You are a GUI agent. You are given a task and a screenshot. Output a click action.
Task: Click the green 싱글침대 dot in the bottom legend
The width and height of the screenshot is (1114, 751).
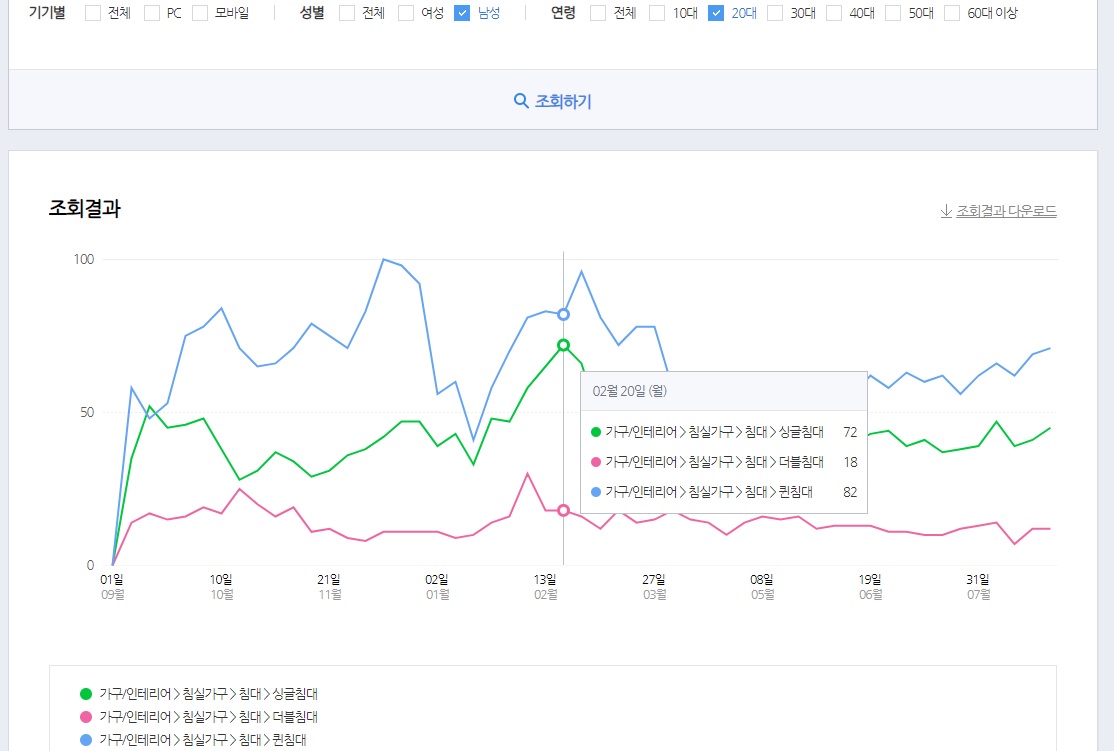(86, 694)
